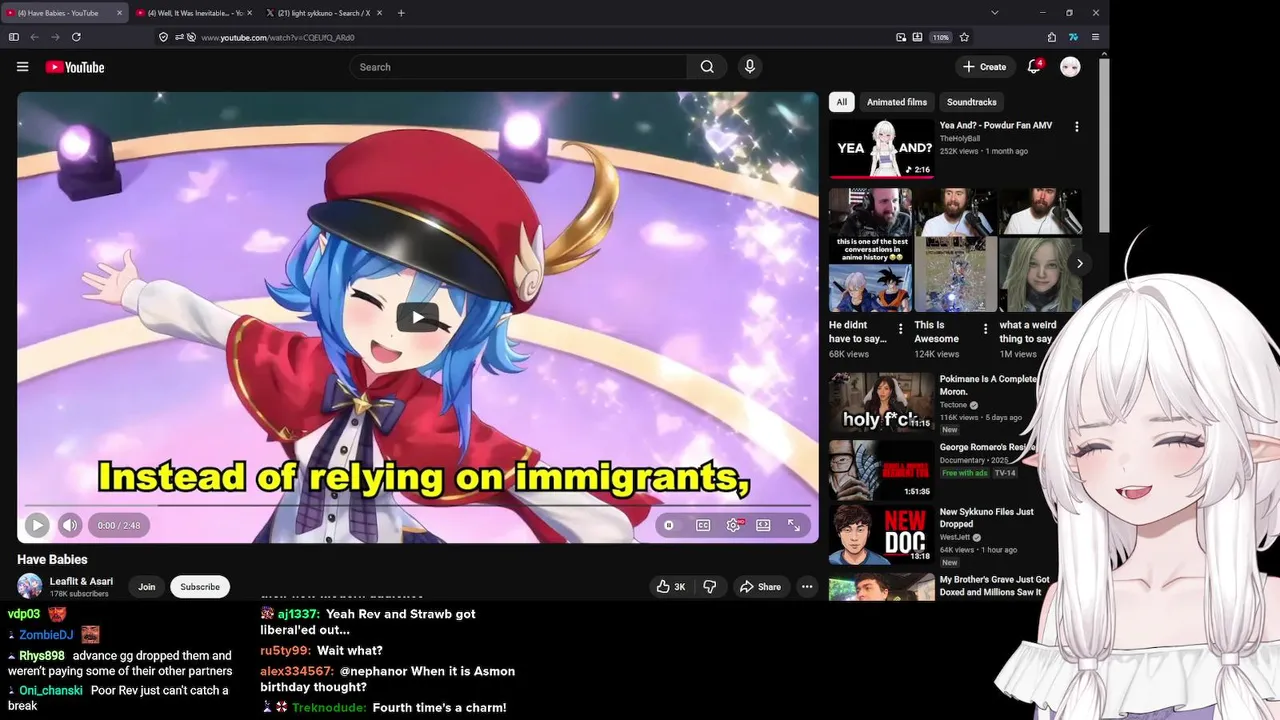Open more actions (three dots) below video

(807, 587)
